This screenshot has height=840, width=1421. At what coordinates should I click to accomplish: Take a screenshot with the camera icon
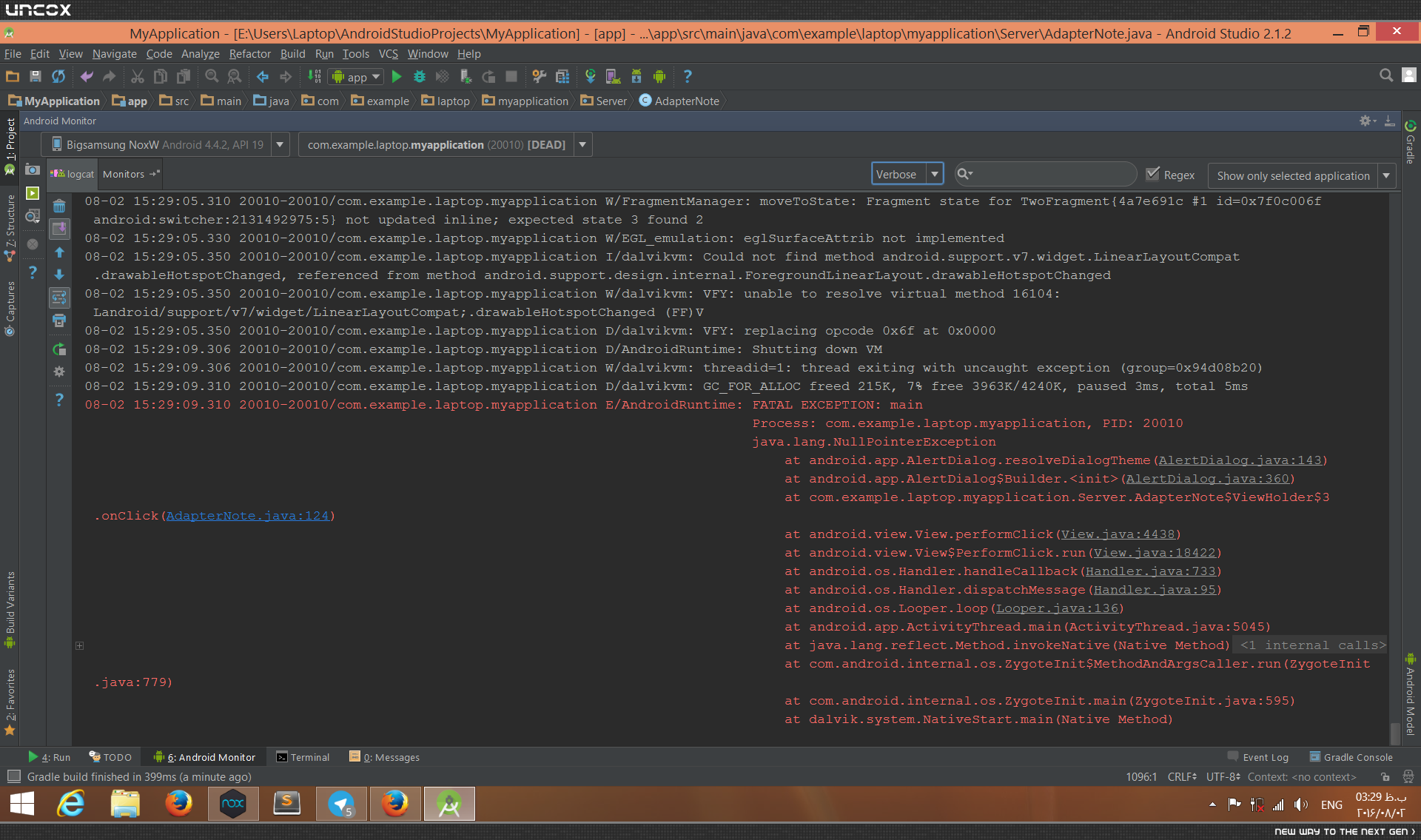coord(33,169)
